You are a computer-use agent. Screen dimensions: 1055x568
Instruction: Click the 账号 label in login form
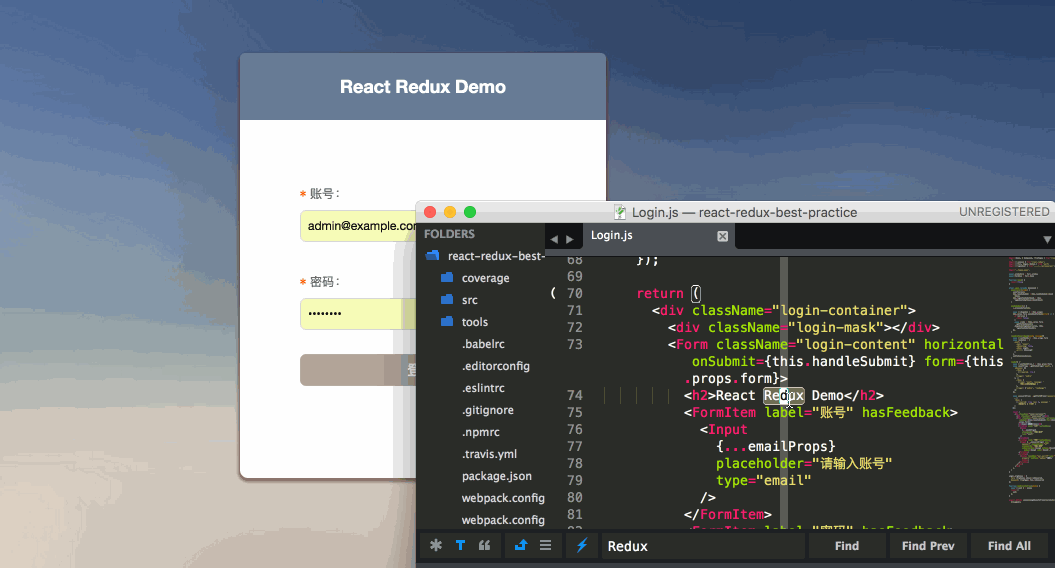coord(324,194)
